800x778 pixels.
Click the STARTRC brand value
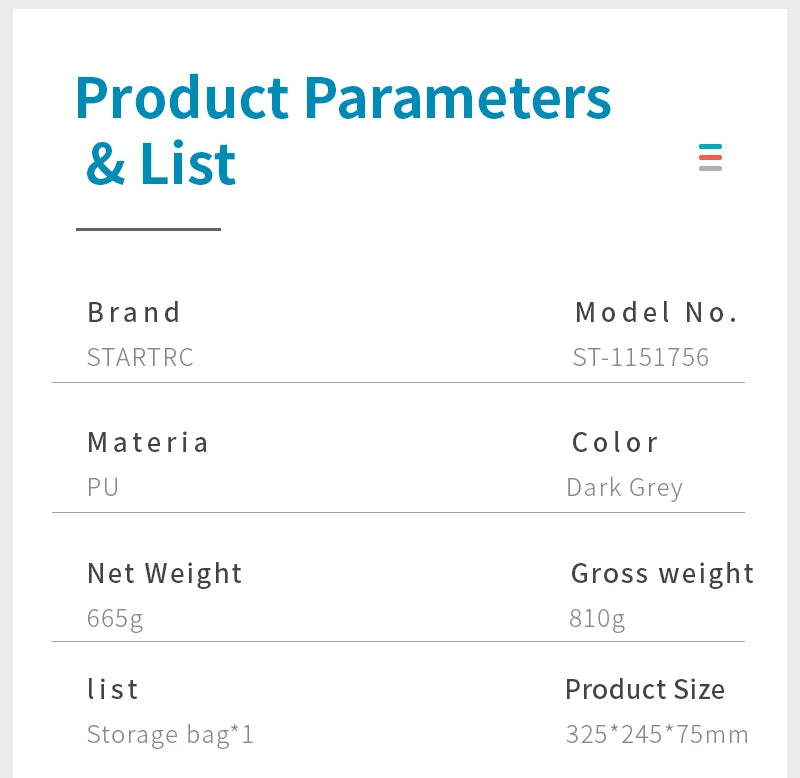[140, 357]
